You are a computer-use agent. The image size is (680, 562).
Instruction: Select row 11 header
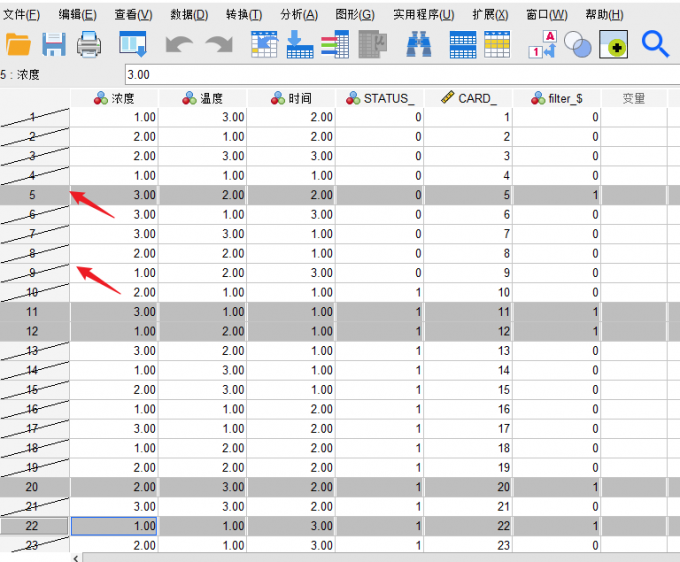coord(35,312)
